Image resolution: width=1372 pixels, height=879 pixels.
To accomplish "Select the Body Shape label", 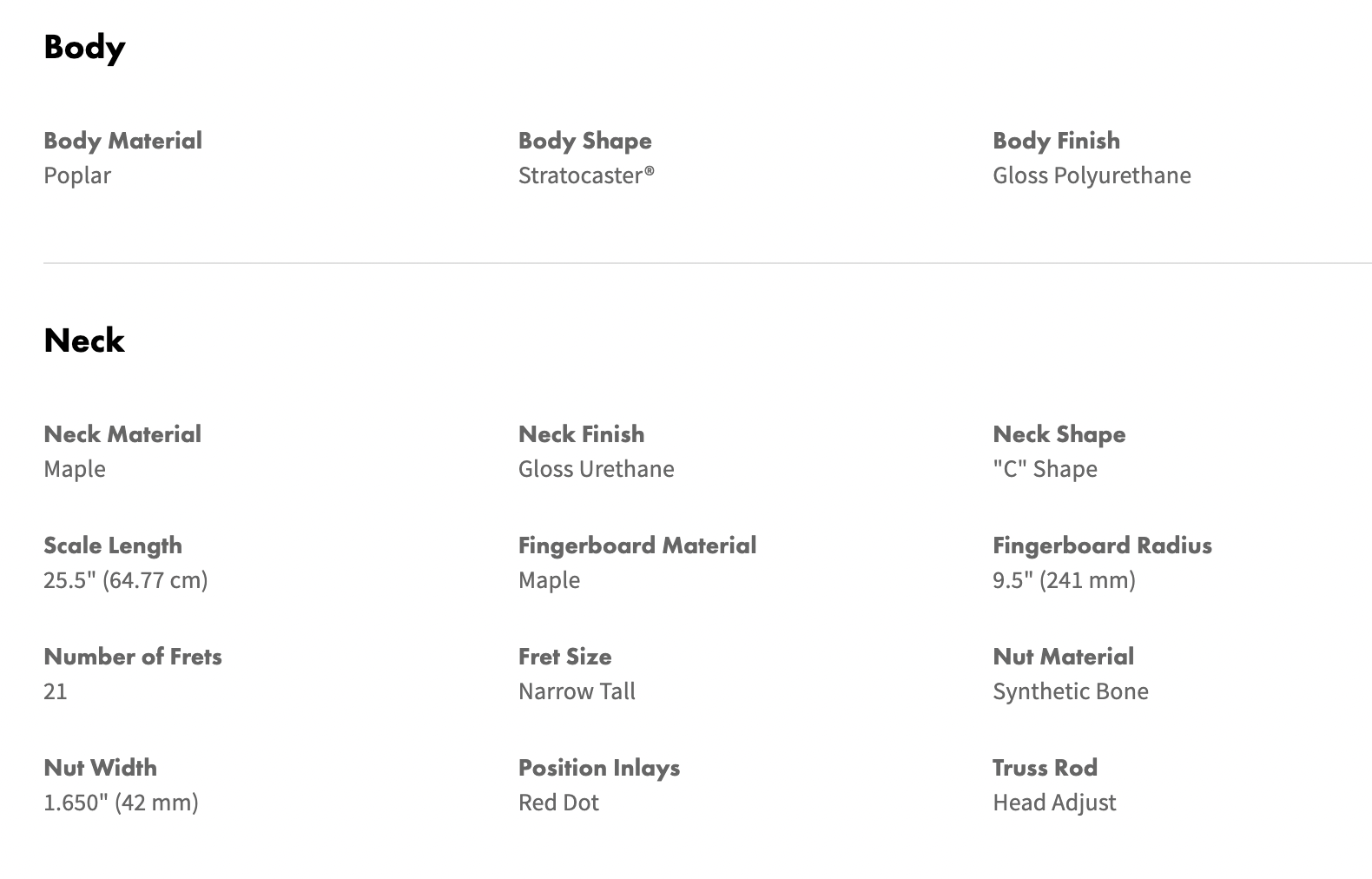I will (x=585, y=141).
